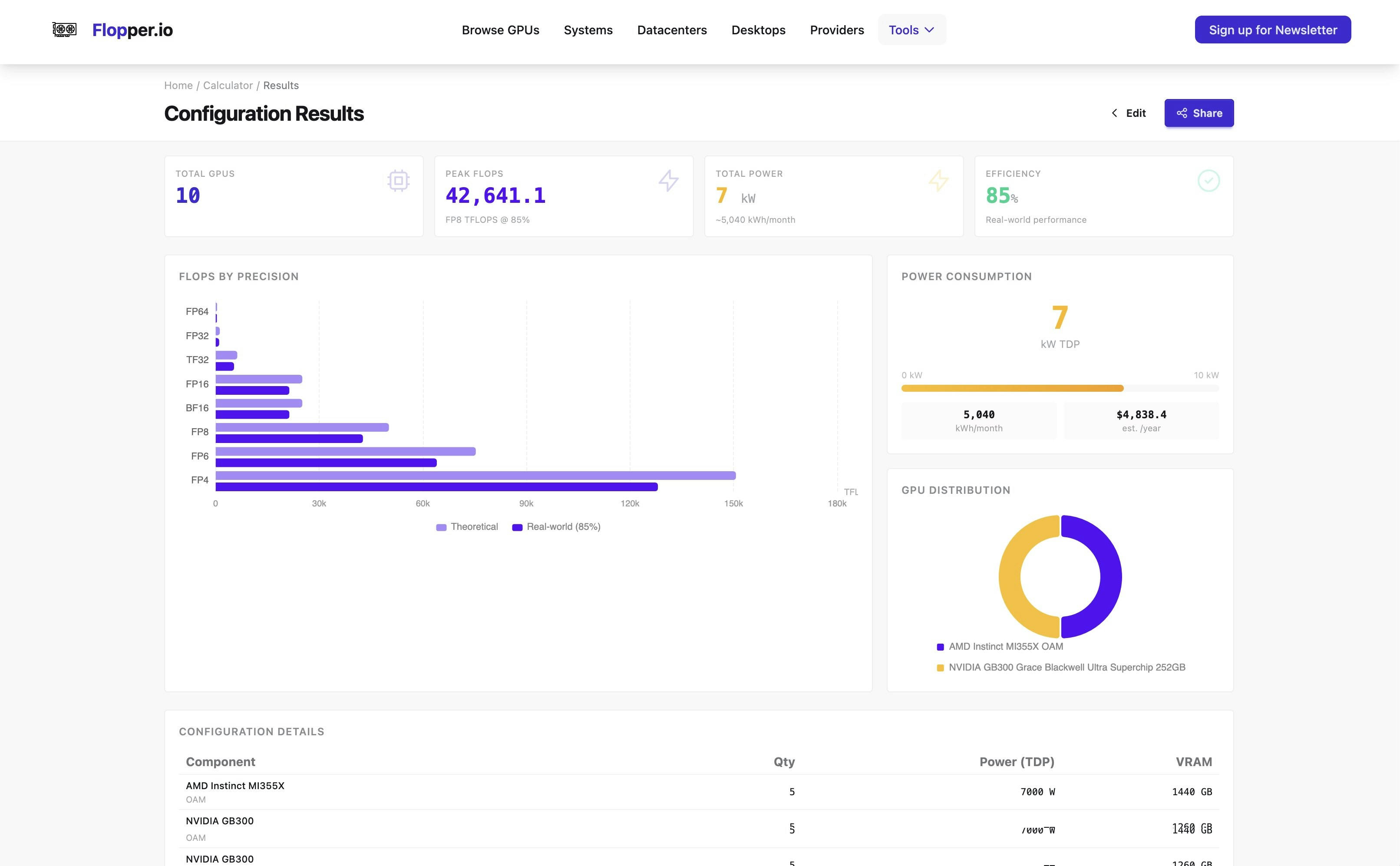Click the green checkmark icon in Efficiency card

tap(1208, 181)
